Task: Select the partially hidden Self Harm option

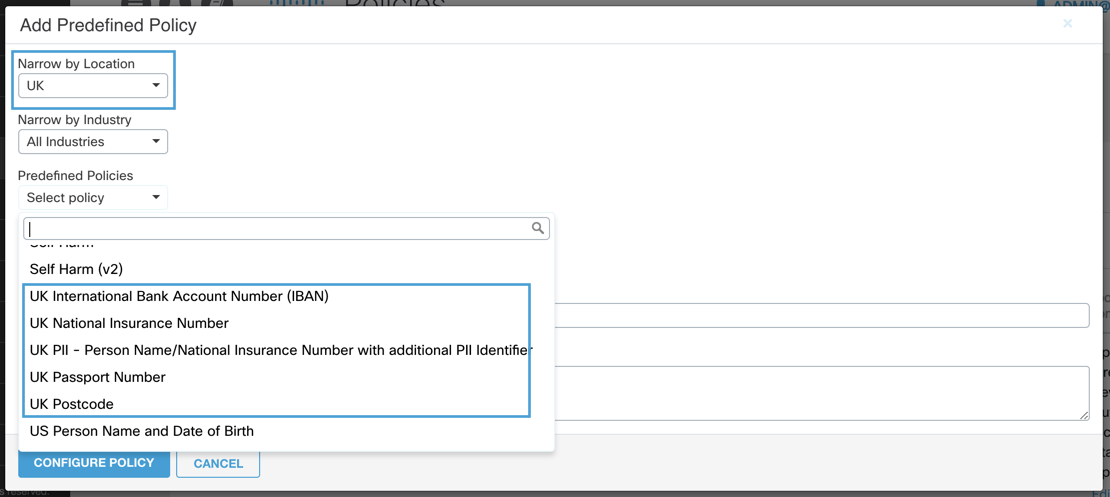Action: 62,245
